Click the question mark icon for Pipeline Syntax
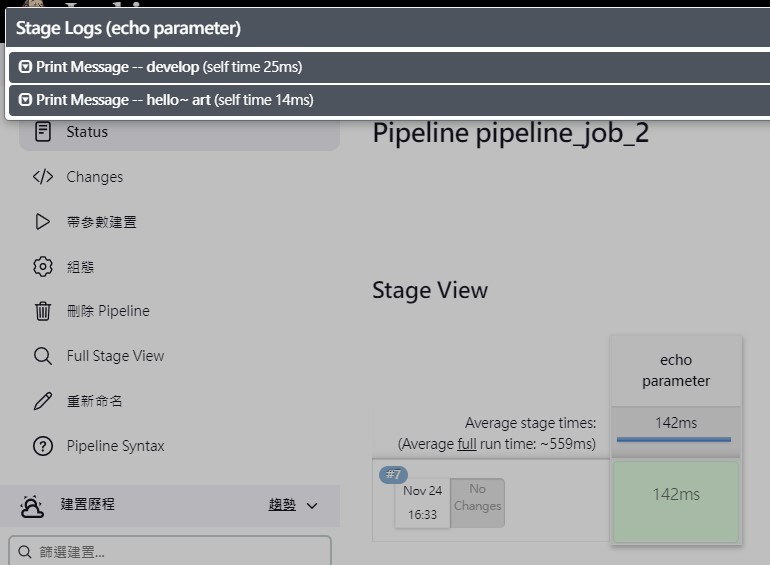This screenshot has height=565, width=770. (43, 446)
